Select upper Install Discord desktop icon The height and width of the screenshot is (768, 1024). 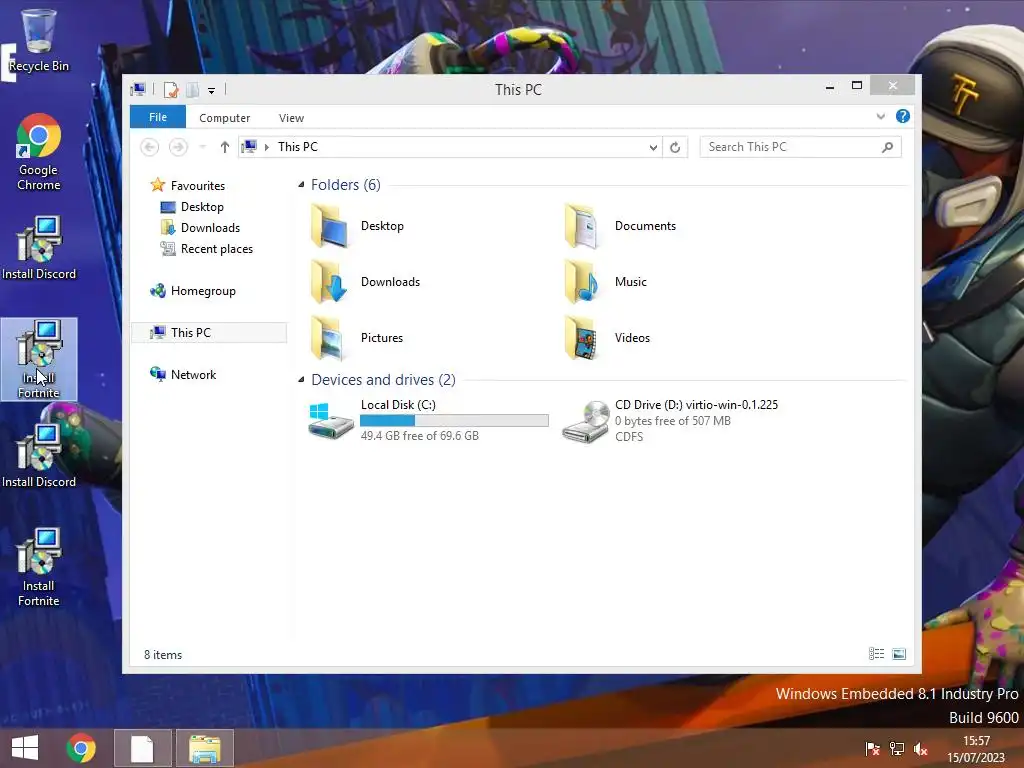pyautogui.click(x=39, y=248)
